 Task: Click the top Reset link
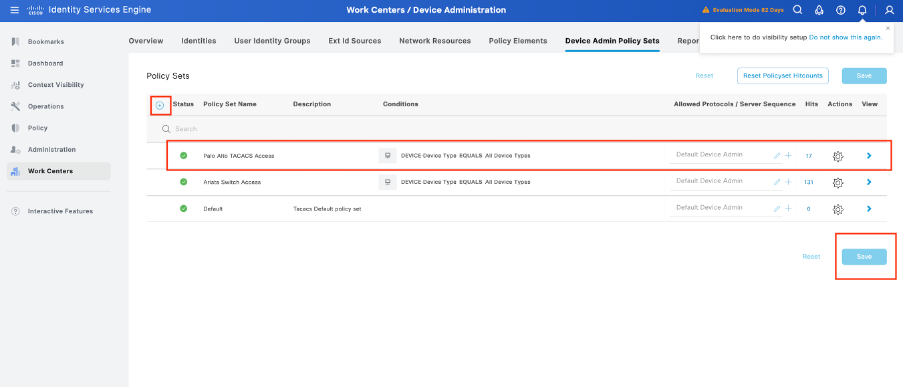(704, 76)
